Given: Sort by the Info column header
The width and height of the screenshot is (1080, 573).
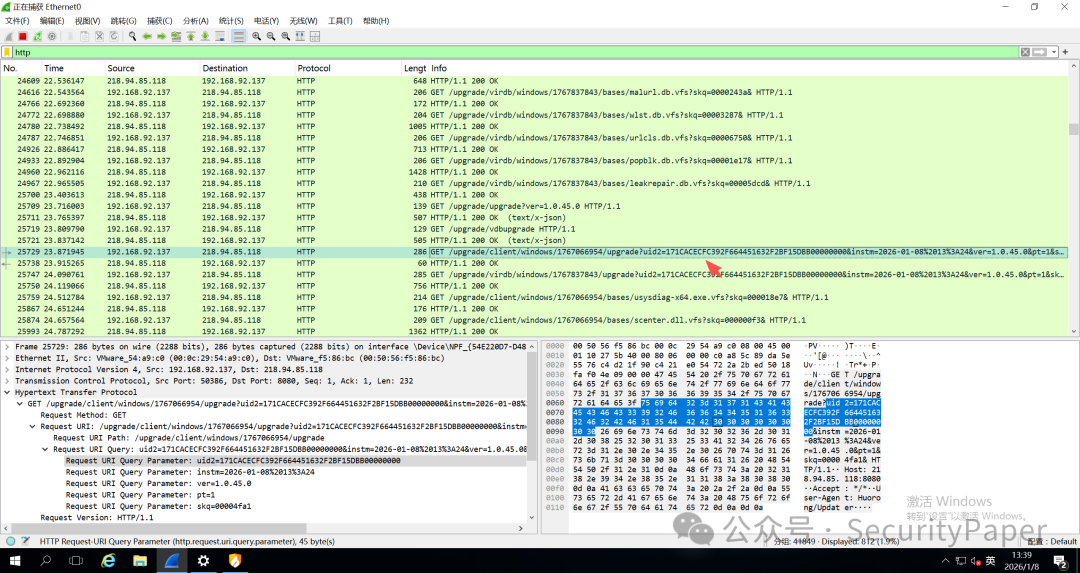Looking at the screenshot, I should [748, 68].
